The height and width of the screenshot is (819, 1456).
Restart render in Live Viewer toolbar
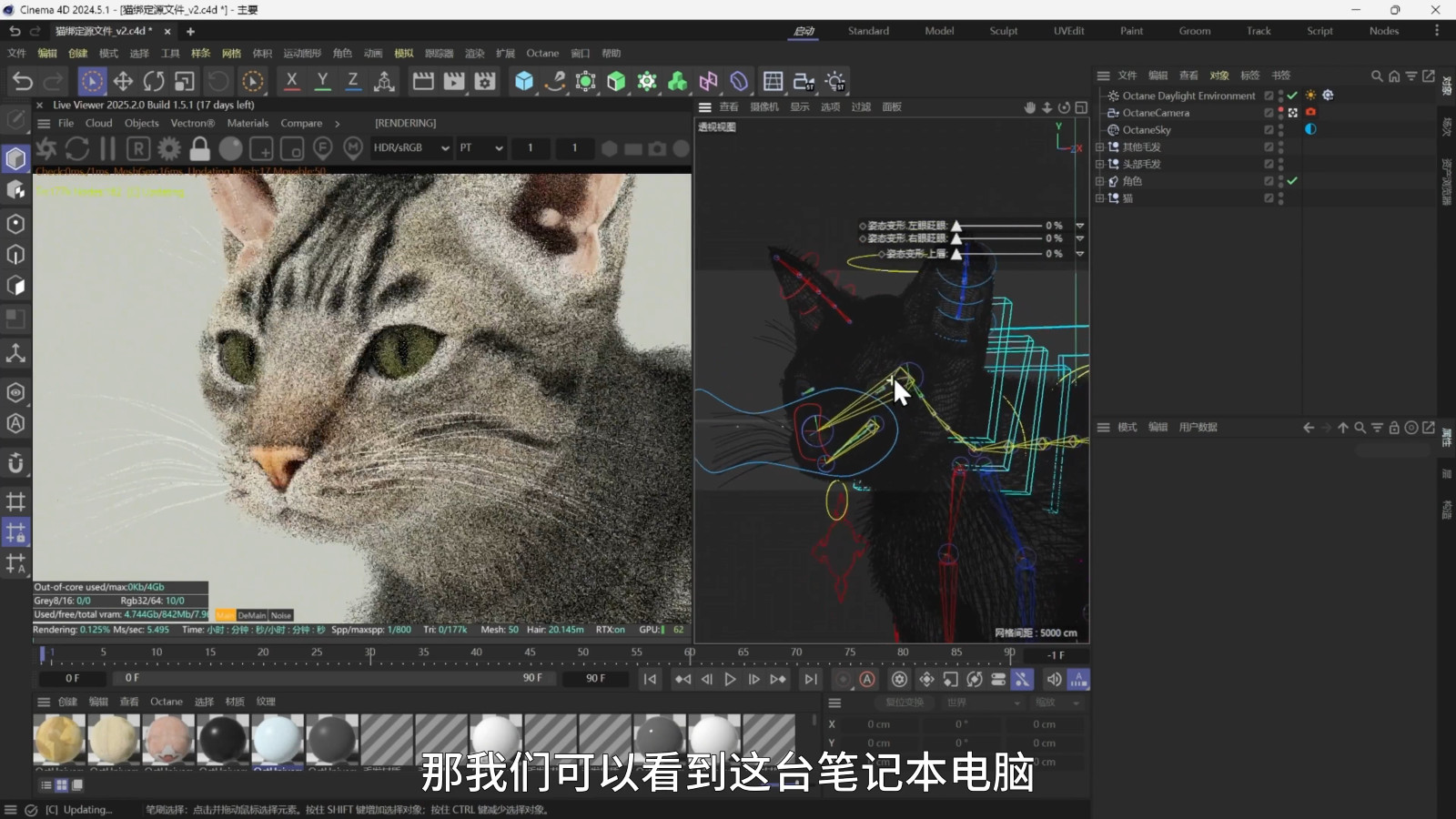point(77,147)
